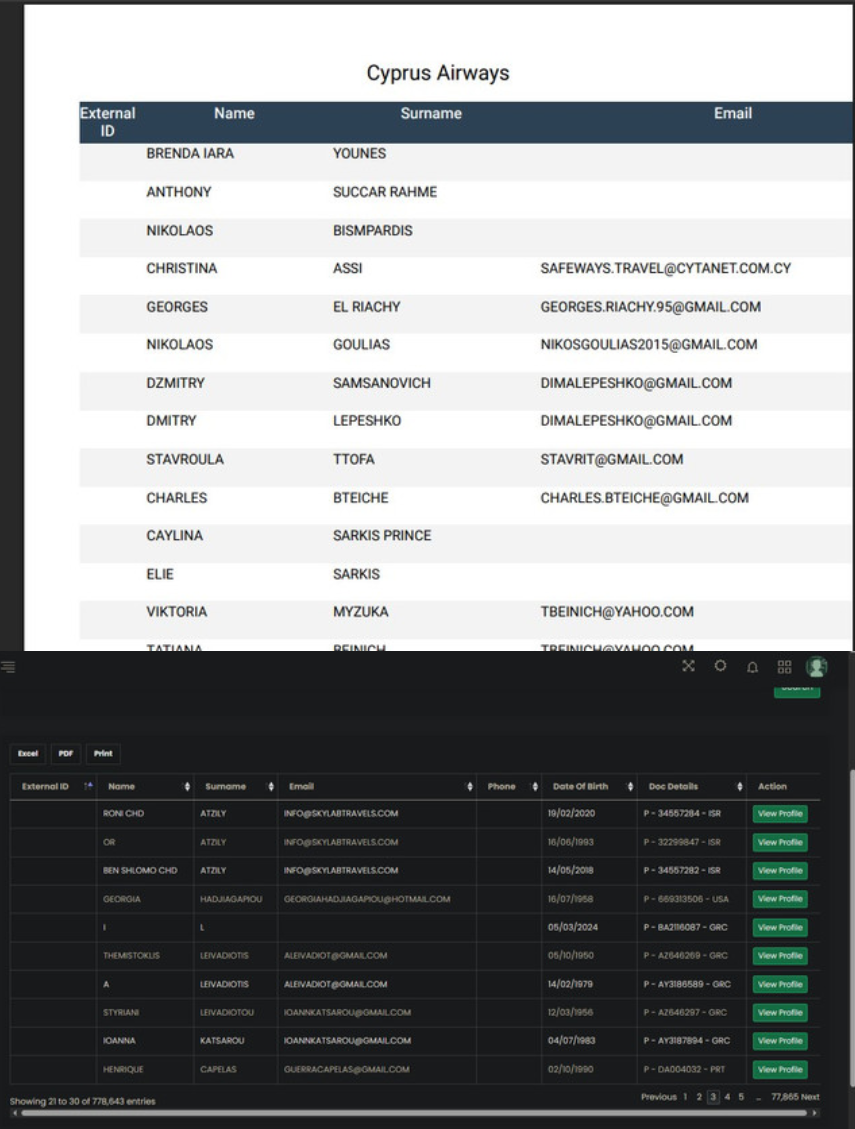Select STAVROULA name in the document
Image resolution: width=855 pixels, height=1129 pixels.
click(185, 459)
